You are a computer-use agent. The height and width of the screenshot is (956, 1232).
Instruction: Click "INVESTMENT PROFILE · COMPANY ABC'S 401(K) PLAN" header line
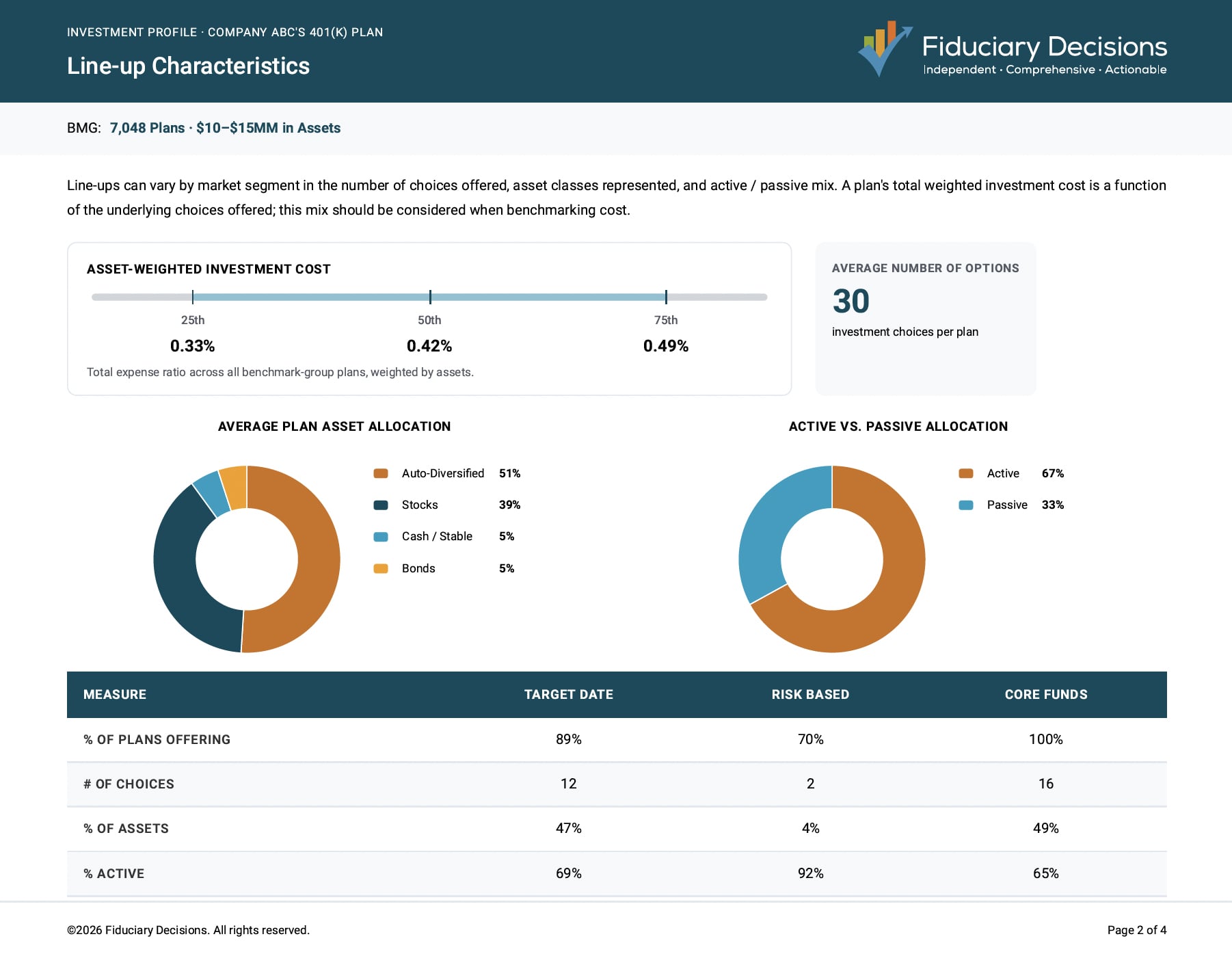point(225,32)
